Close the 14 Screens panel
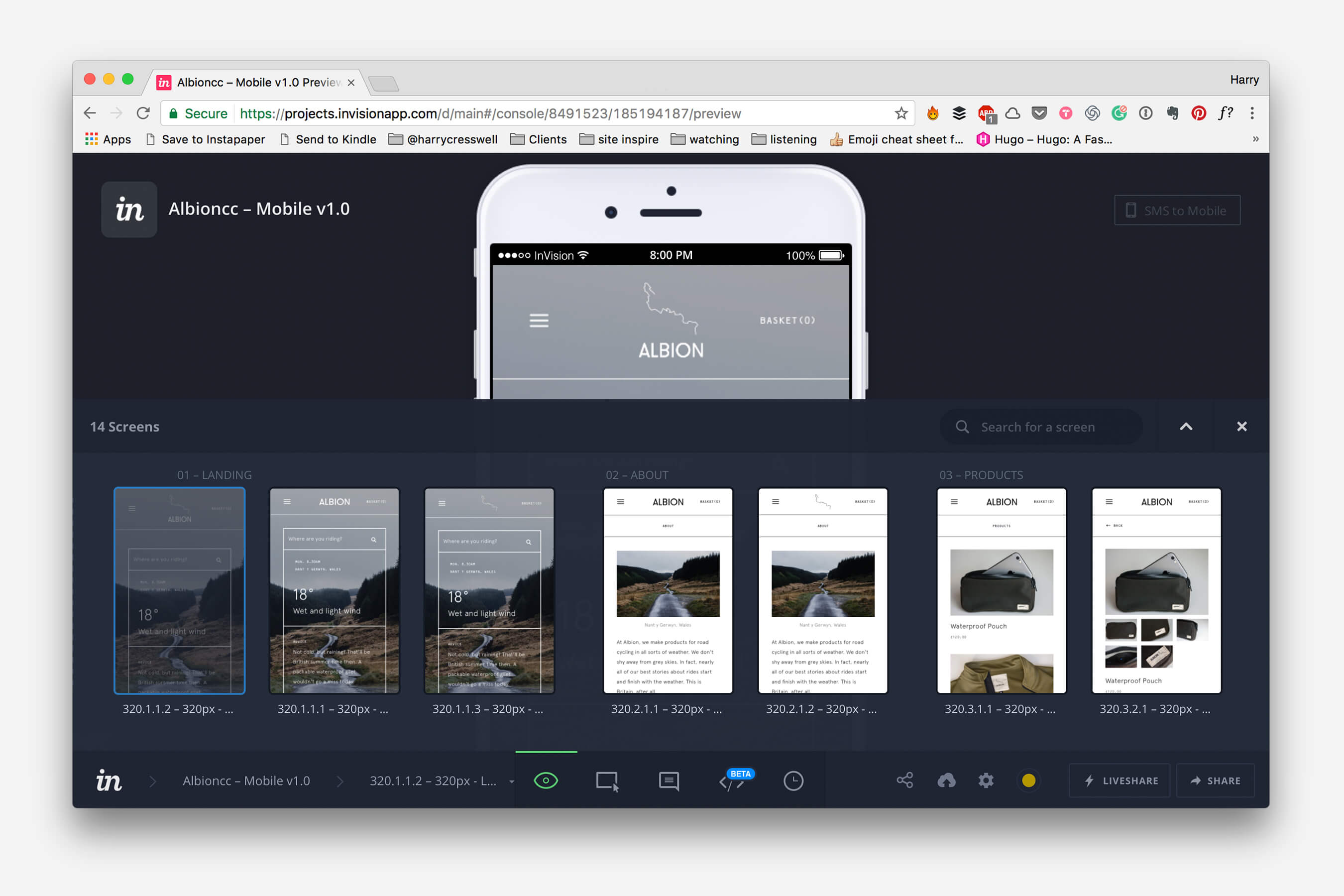Viewport: 1344px width, 896px height. pyautogui.click(x=1242, y=427)
